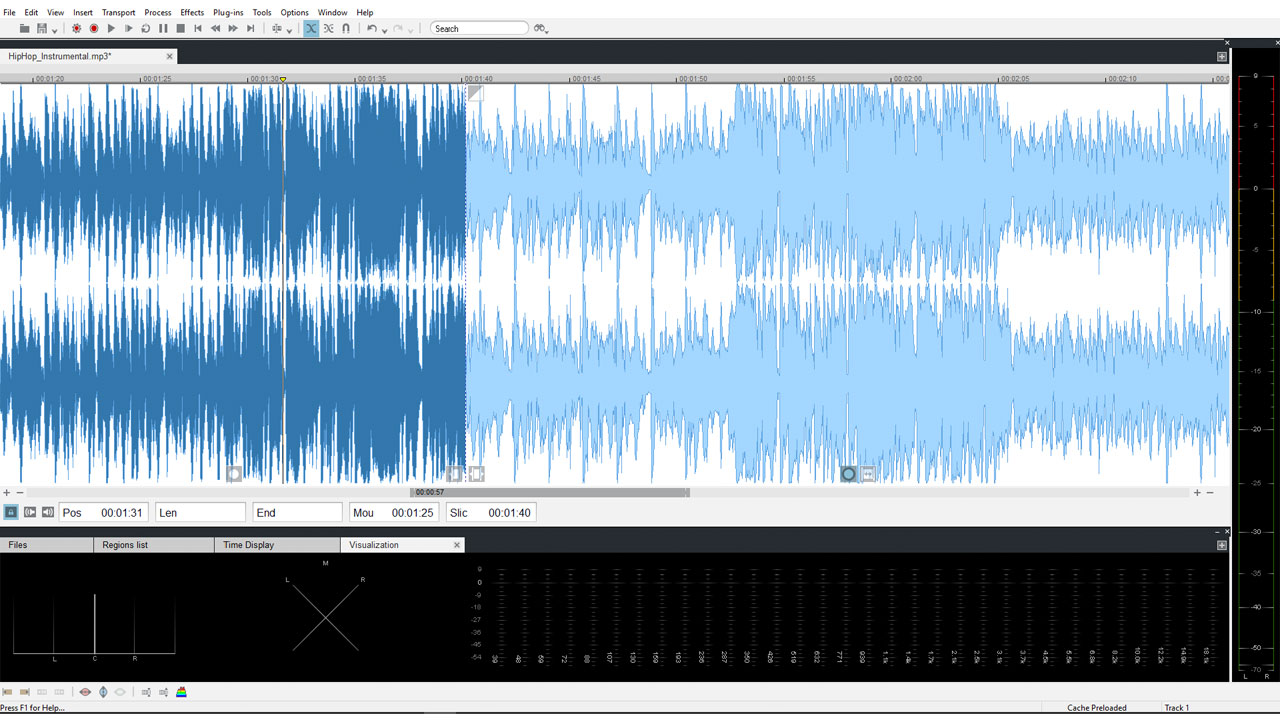Click the zoom out minus button on timeline
Screen dimensions: 1280x720
coord(19,493)
